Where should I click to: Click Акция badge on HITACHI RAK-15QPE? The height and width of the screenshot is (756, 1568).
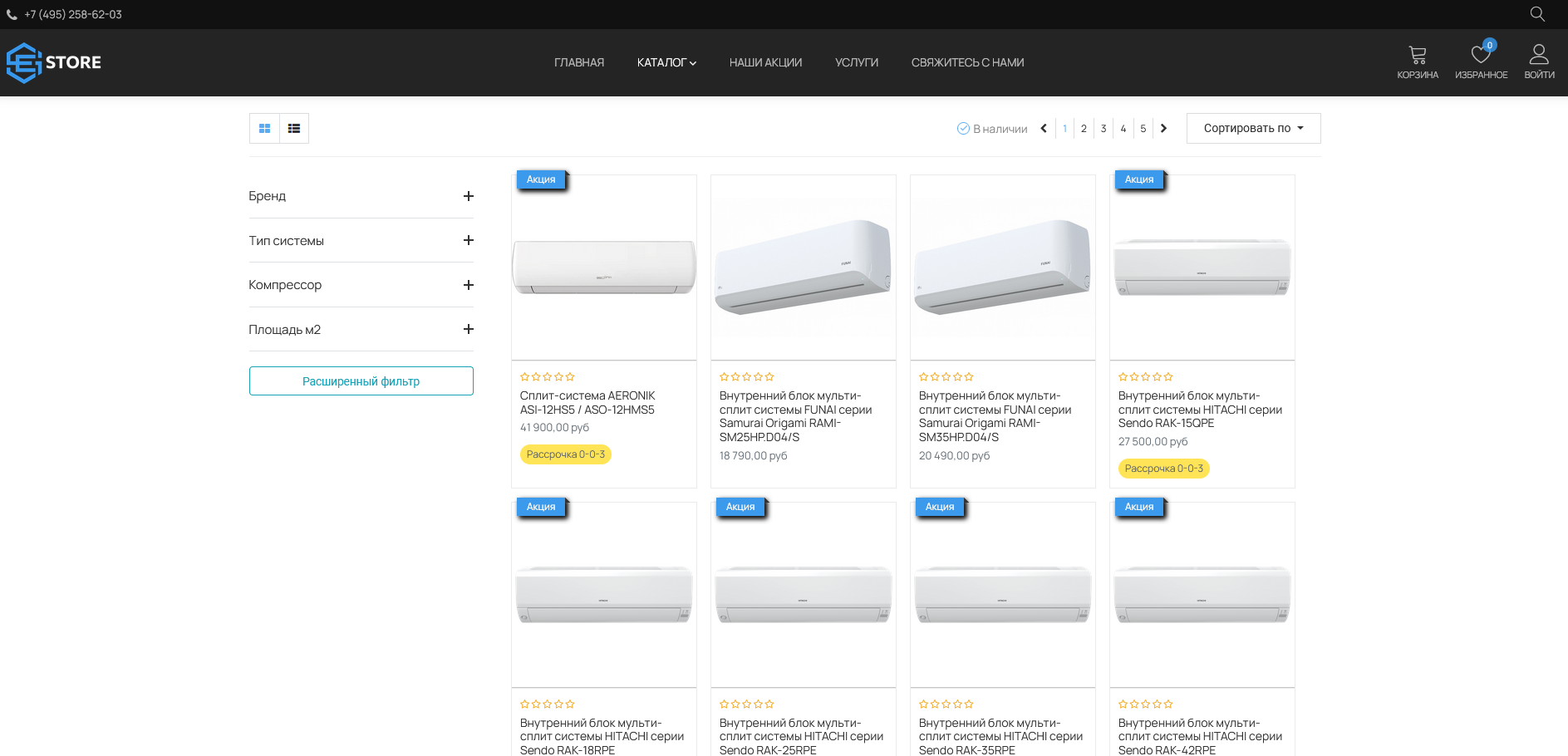tap(1139, 179)
